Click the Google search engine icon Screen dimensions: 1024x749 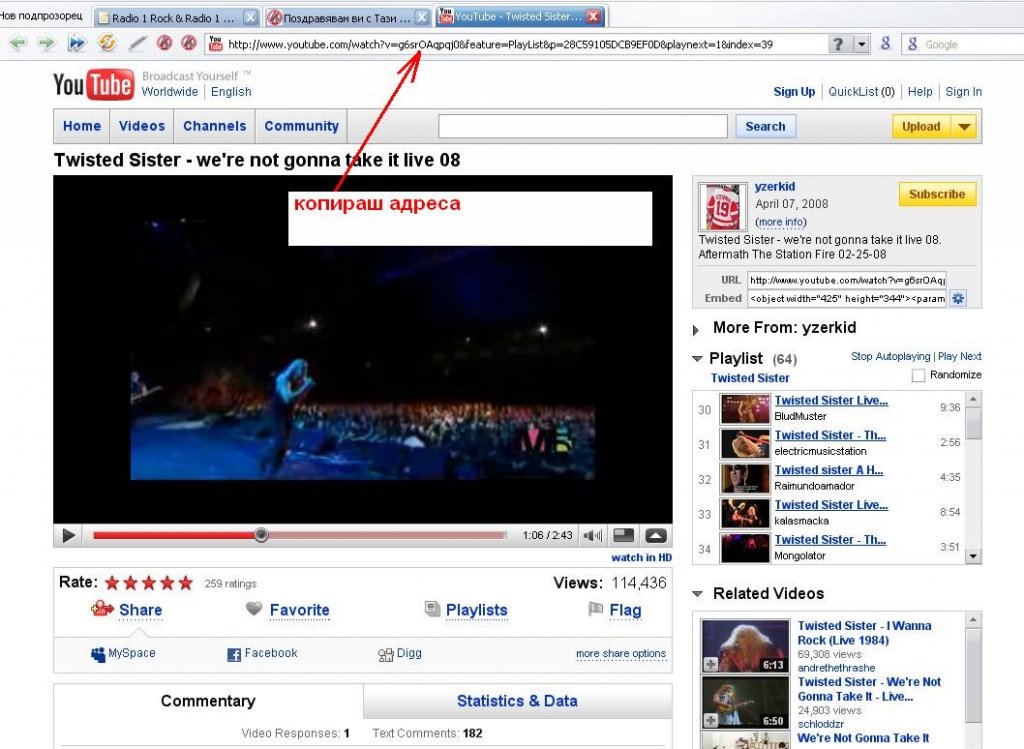913,44
